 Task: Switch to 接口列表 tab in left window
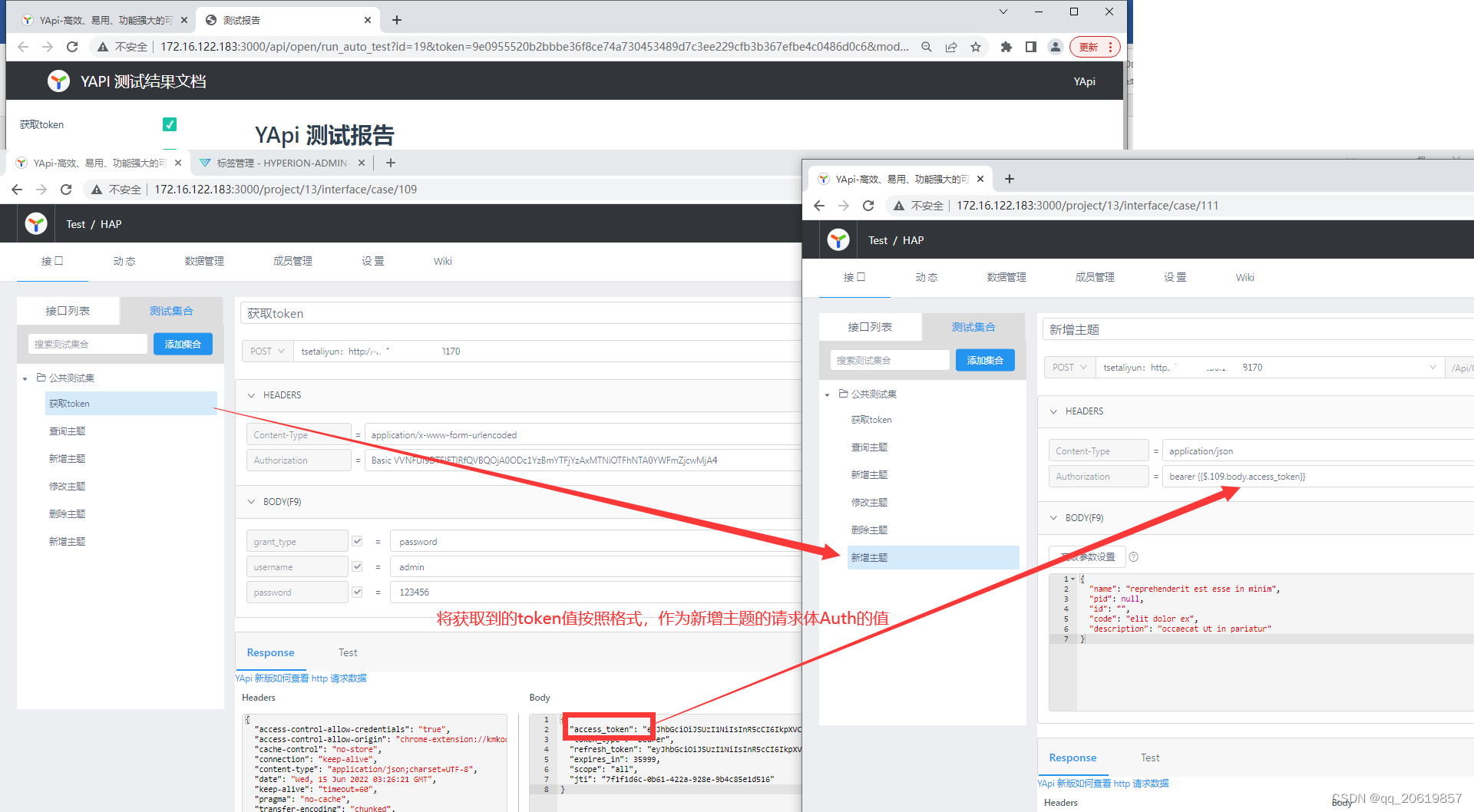(68, 311)
